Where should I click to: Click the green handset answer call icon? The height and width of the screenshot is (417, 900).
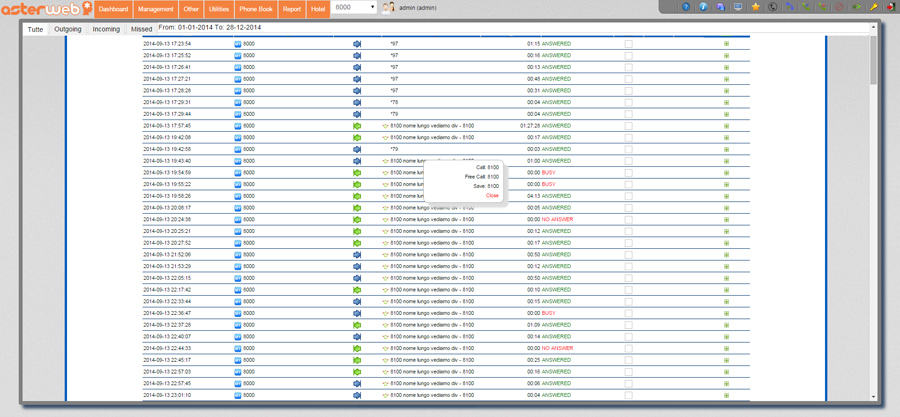[x=806, y=7]
